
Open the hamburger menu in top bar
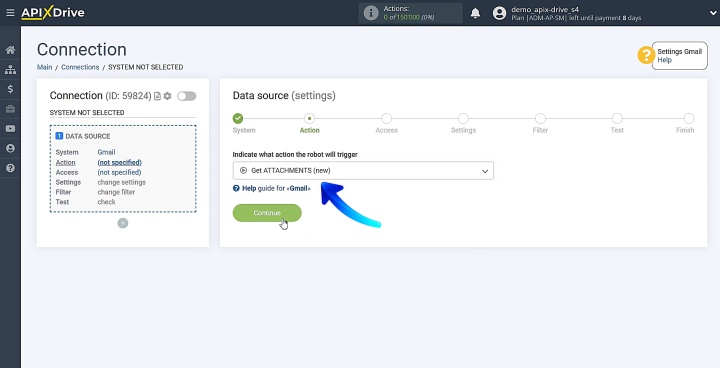pyautogui.click(x=10, y=13)
